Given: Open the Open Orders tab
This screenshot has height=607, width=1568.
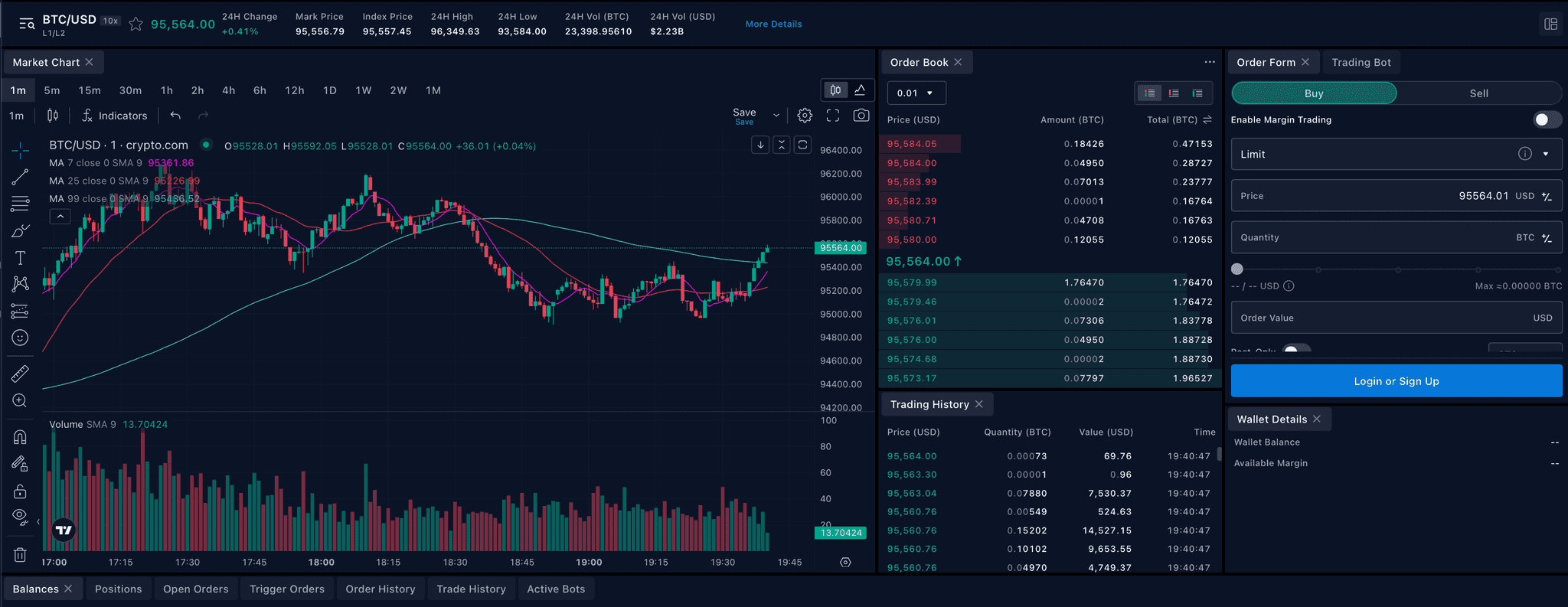Looking at the screenshot, I should (195, 589).
